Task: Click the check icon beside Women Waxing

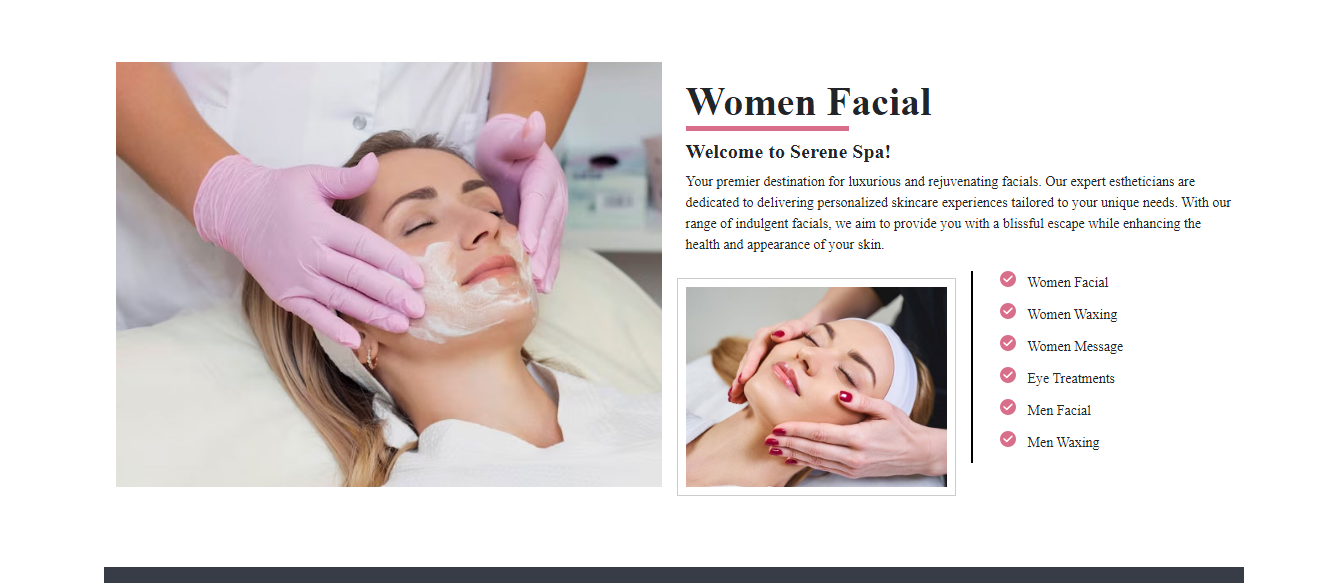Action: point(1008,311)
